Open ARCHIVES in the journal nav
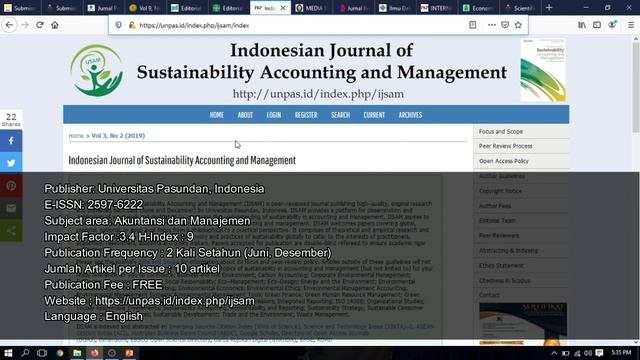The height and width of the screenshot is (360, 640). point(410,115)
